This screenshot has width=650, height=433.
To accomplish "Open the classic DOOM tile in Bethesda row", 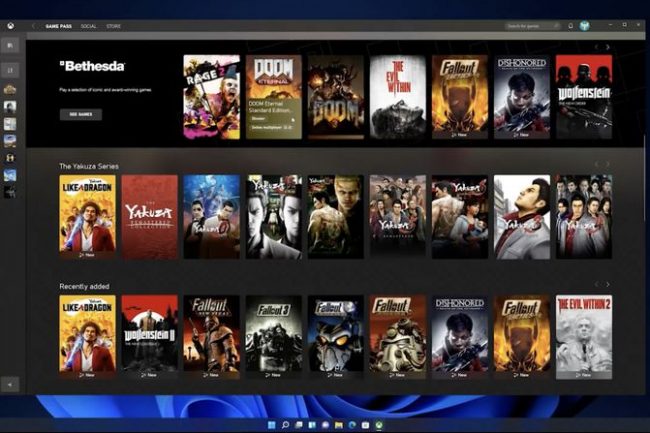I will (x=336, y=97).
